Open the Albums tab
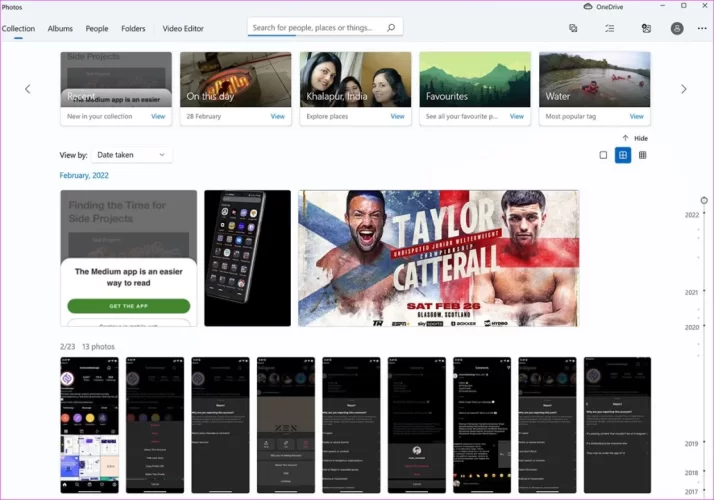Image resolution: width=714 pixels, height=500 pixels. [60, 29]
